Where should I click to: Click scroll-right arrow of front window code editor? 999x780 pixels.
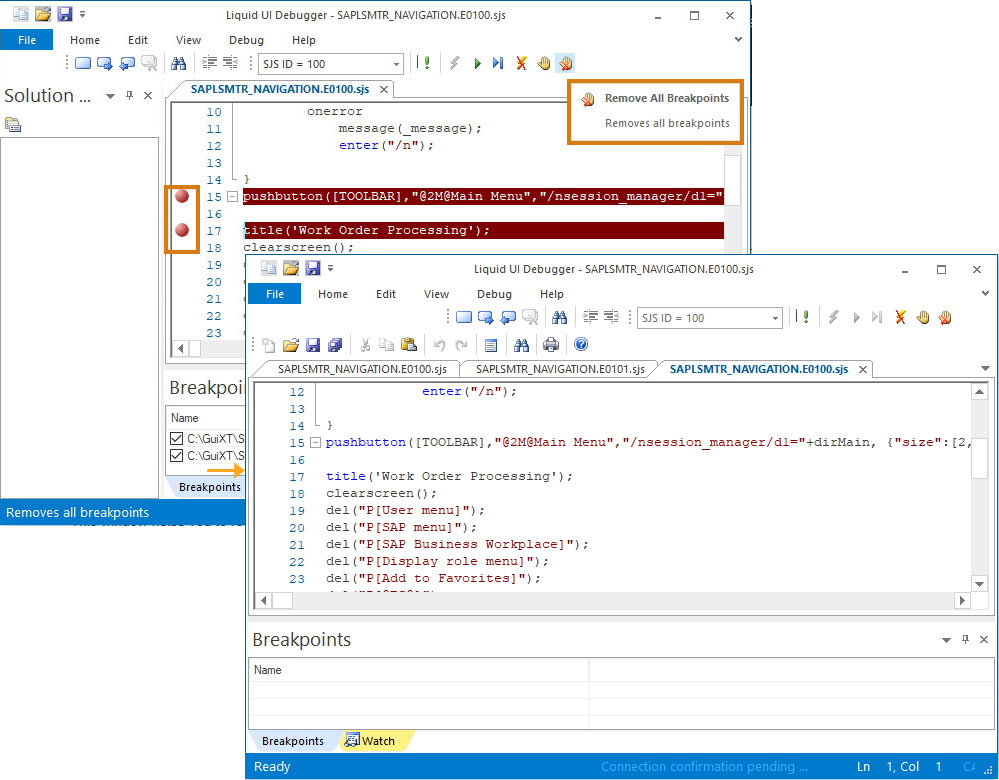pos(962,600)
